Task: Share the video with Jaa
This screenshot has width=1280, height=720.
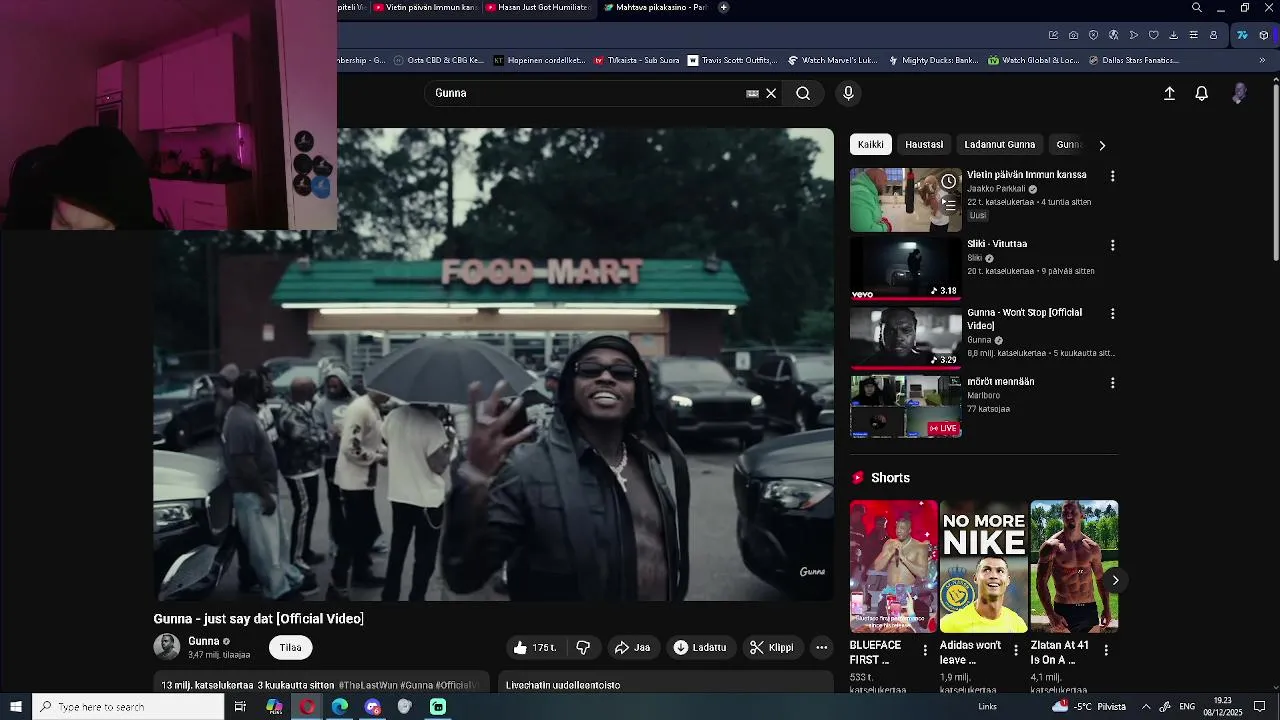Action: tap(632, 648)
